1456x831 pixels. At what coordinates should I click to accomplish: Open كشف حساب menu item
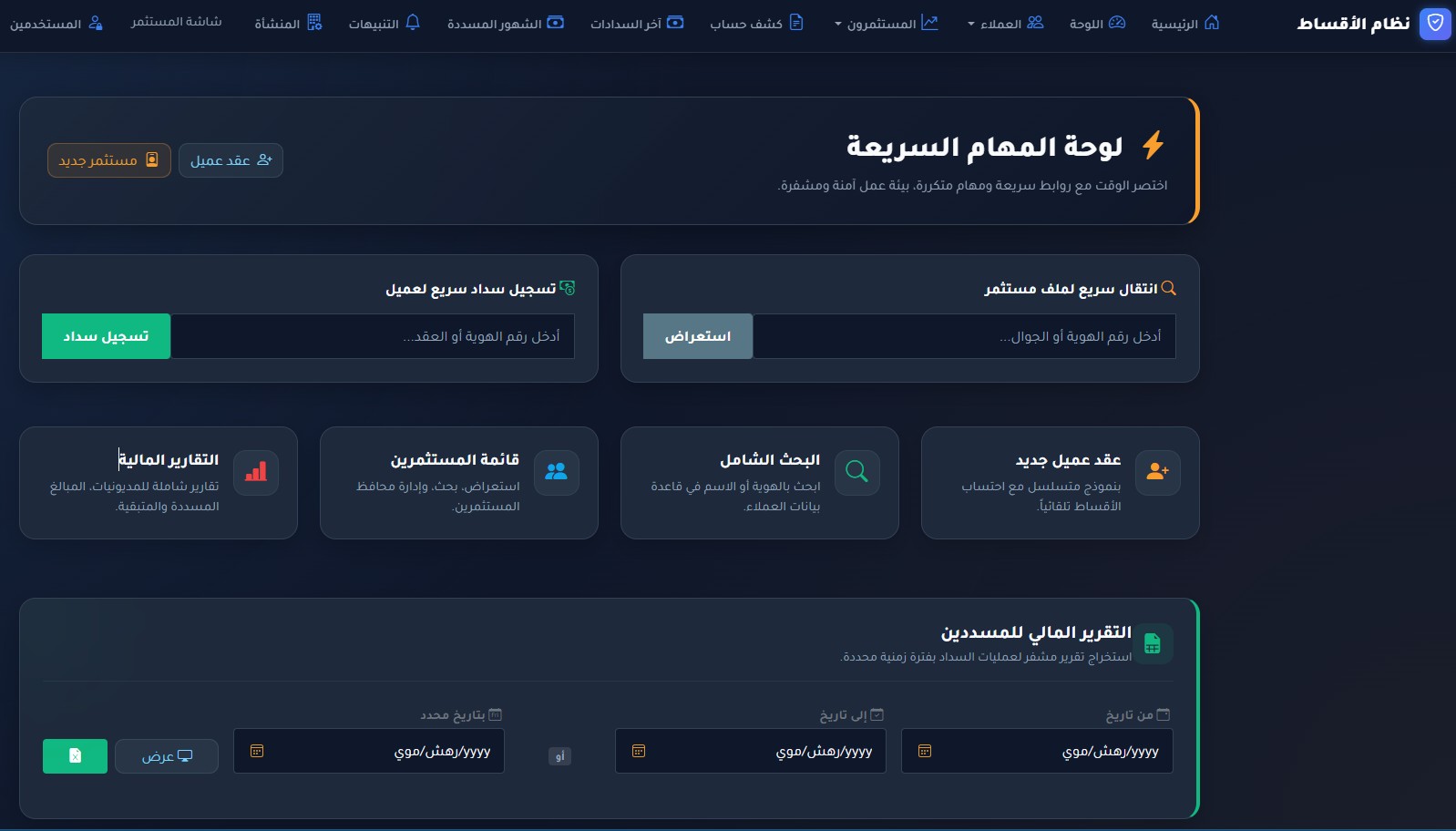point(756,23)
